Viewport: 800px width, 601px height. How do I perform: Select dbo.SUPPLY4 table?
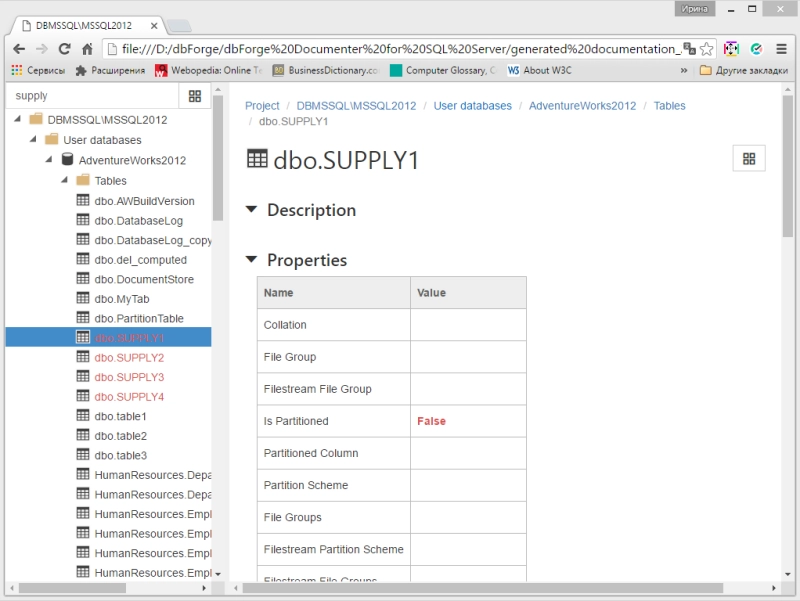(129, 396)
